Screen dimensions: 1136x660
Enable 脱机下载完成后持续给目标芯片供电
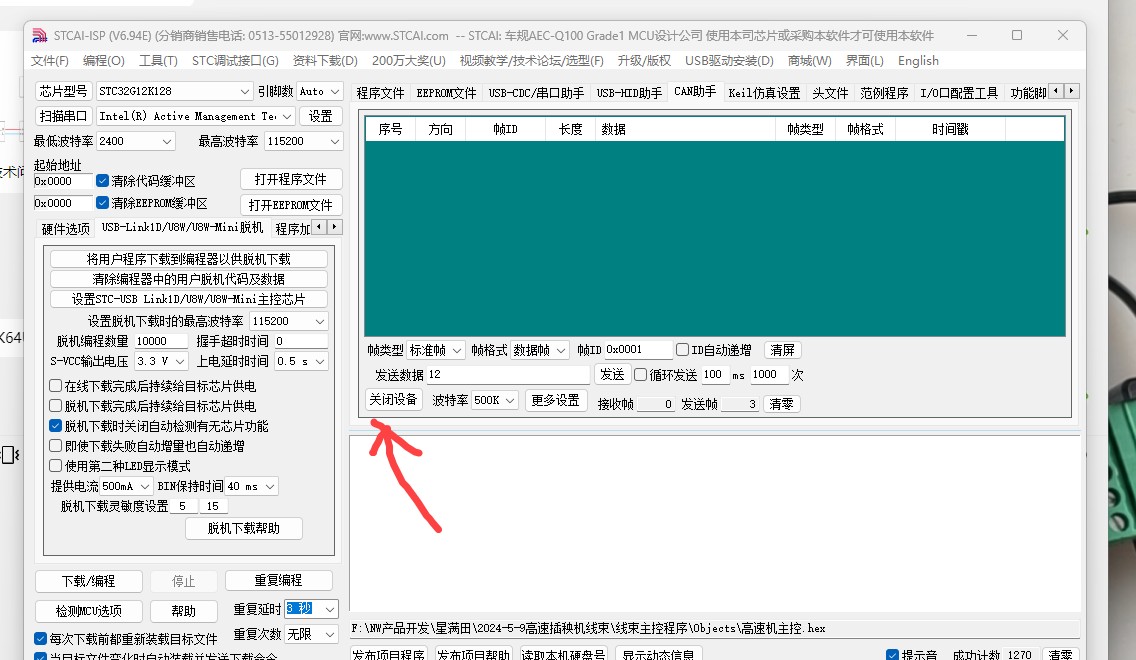point(55,406)
